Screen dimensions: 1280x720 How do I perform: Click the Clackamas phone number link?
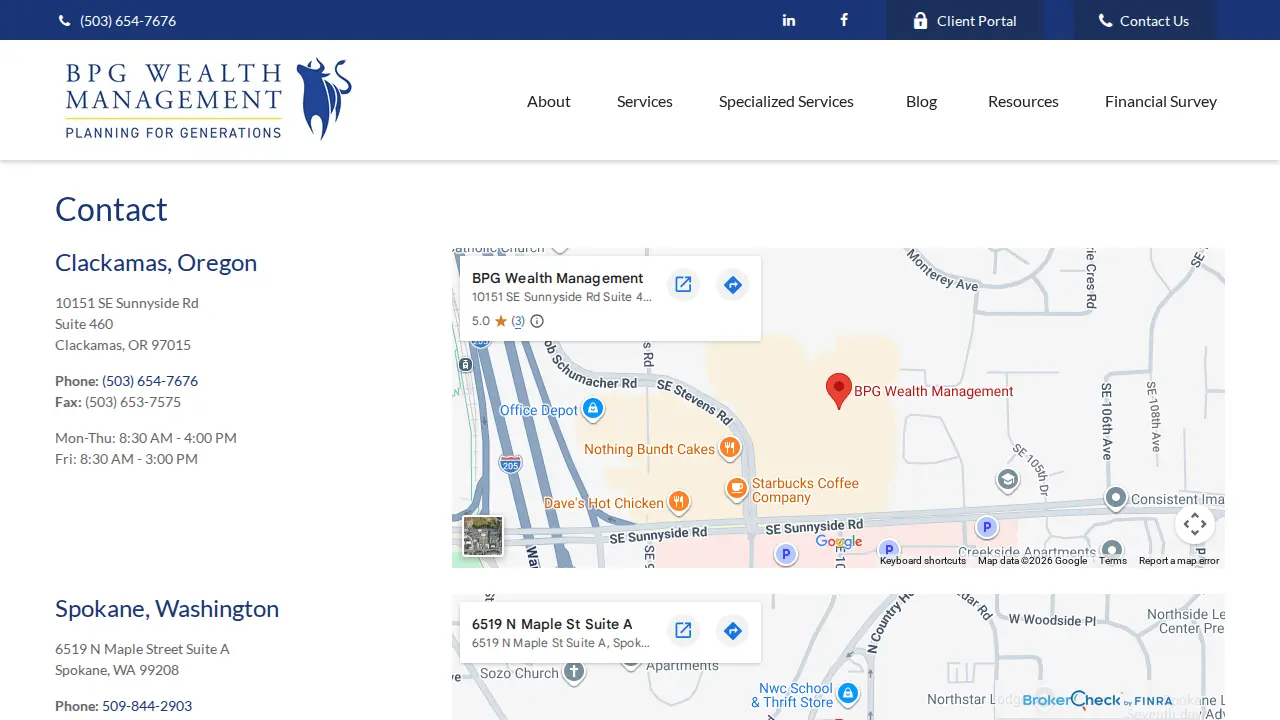click(x=150, y=381)
